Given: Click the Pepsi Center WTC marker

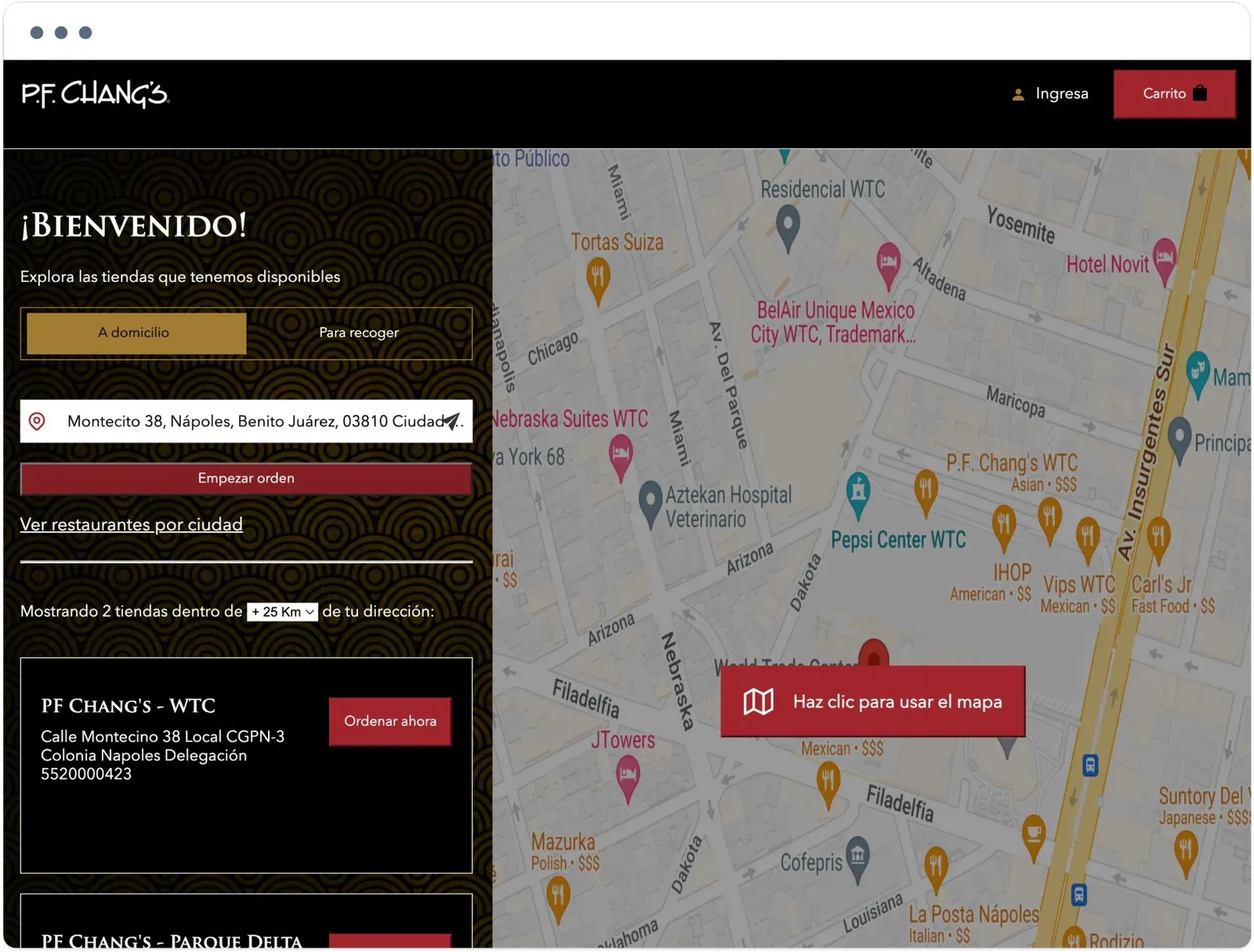Looking at the screenshot, I should tap(858, 496).
